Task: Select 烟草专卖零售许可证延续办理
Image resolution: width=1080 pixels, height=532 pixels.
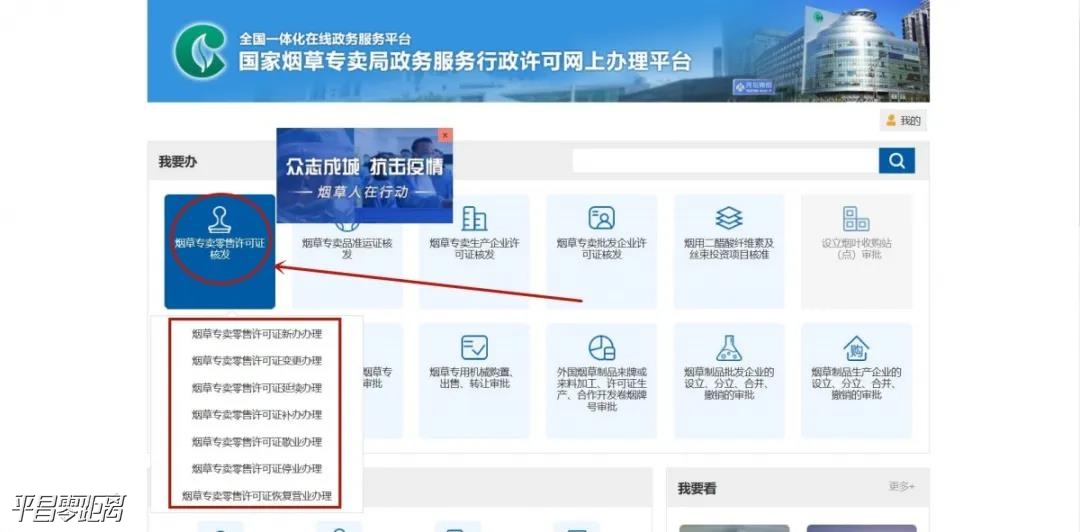Action: pos(256,388)
